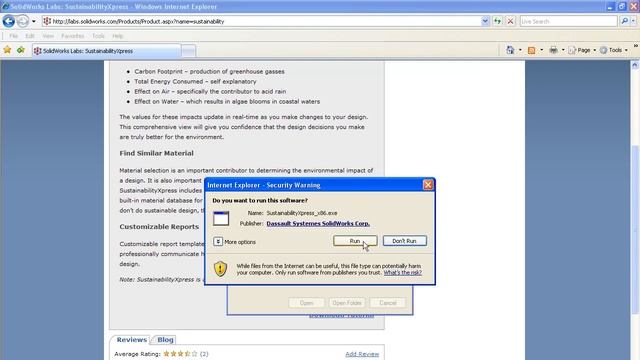Expand More options in Security Warning
This screenshot has width=640, height=360.
click(x=235, y=242)
